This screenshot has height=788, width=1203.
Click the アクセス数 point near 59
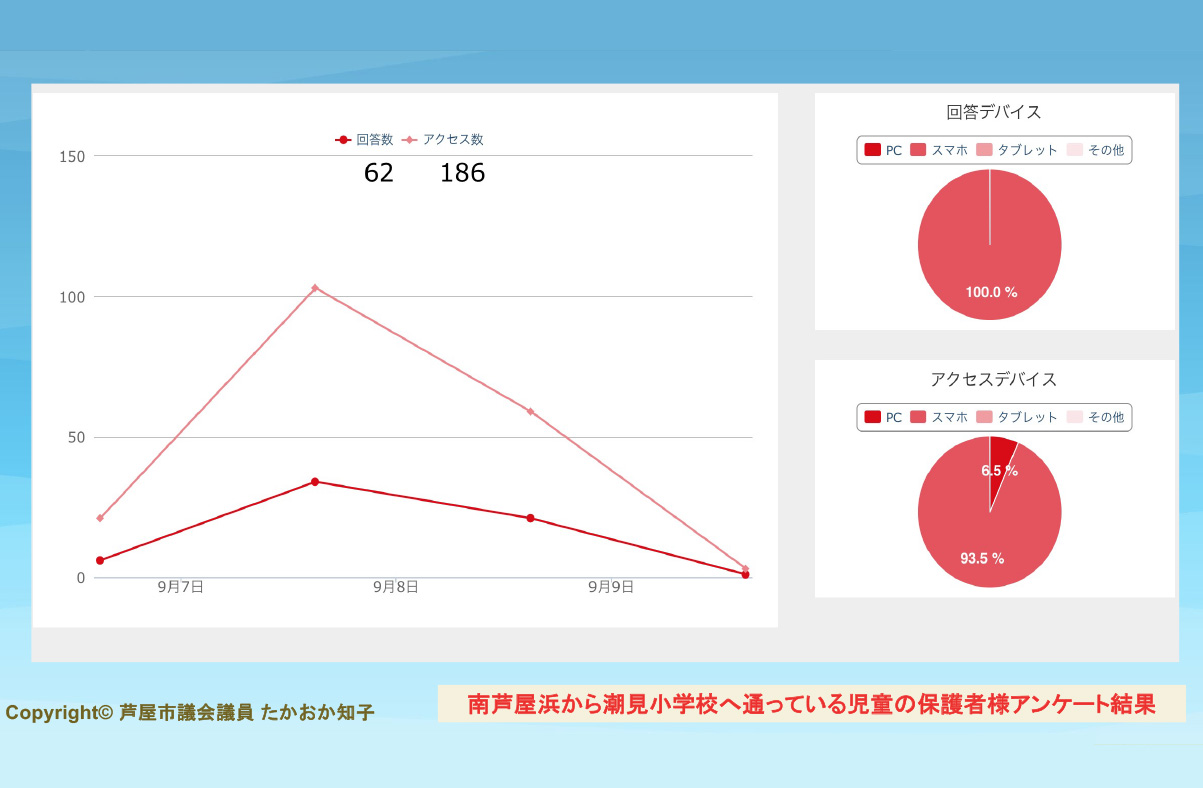pos(530,411)
